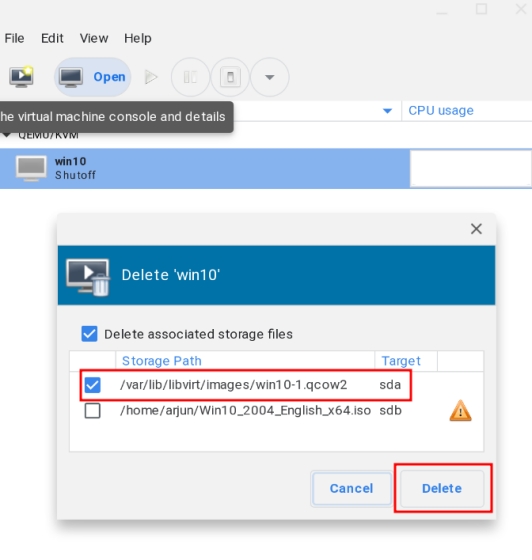This screenshot has height=560, width=532.
Task: Click the warning triangle icon for sdb
Action: (x=461, y=411)
